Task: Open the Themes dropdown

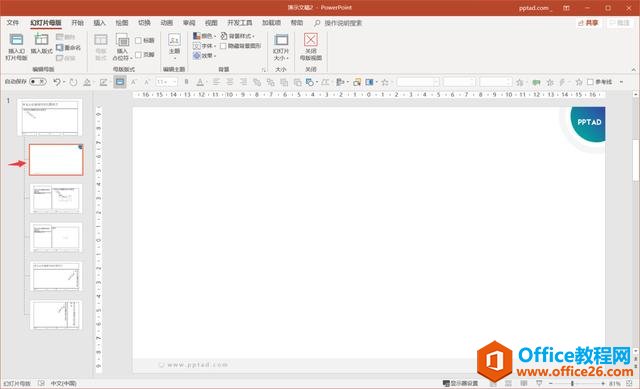Action: click(174, 46)
